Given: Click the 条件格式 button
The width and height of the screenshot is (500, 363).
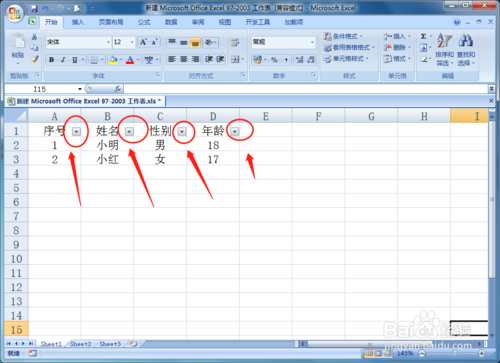Looking at the screenshot, I should pos(344,36).
